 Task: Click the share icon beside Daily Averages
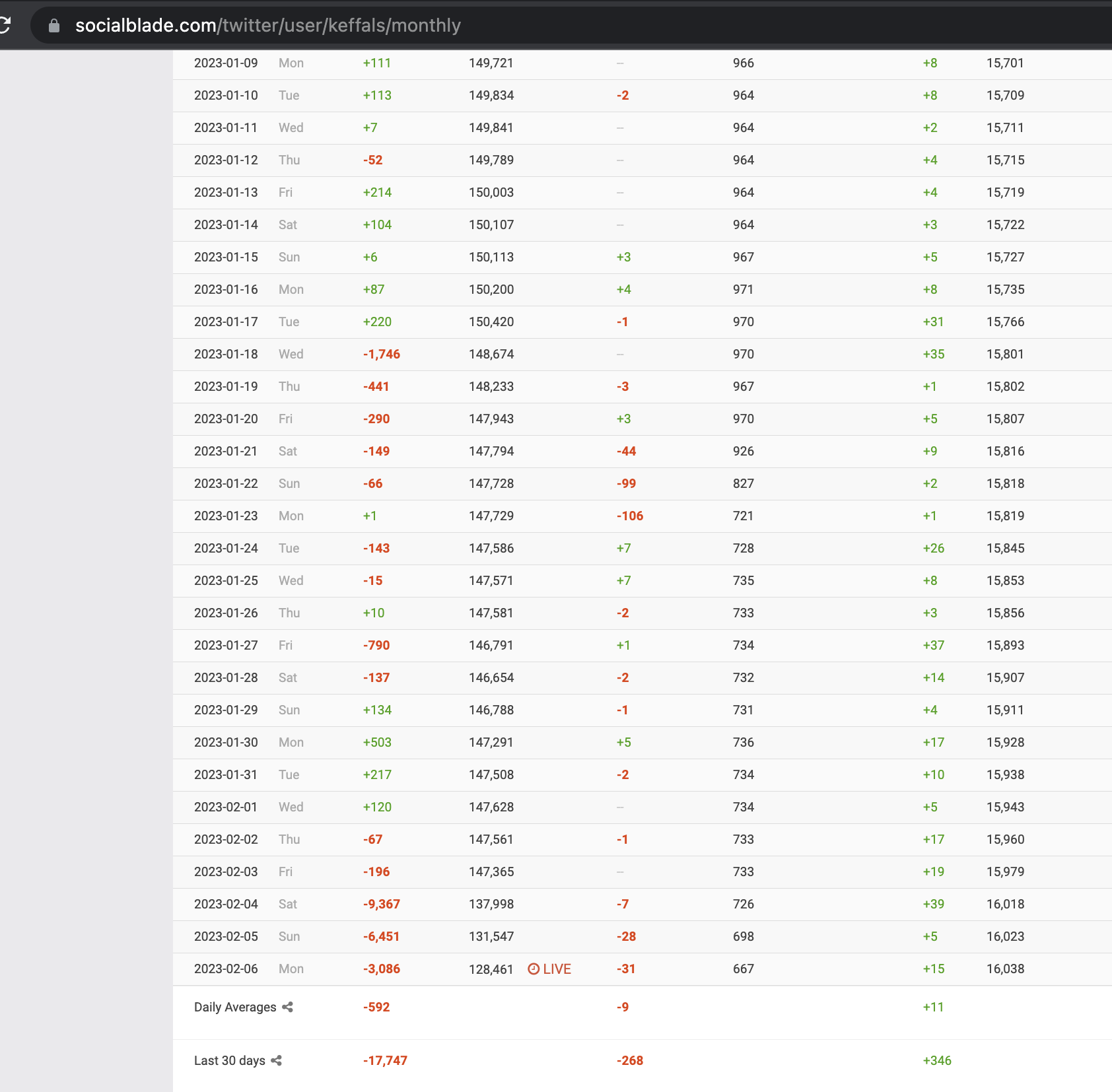(x=287, y=1007)
